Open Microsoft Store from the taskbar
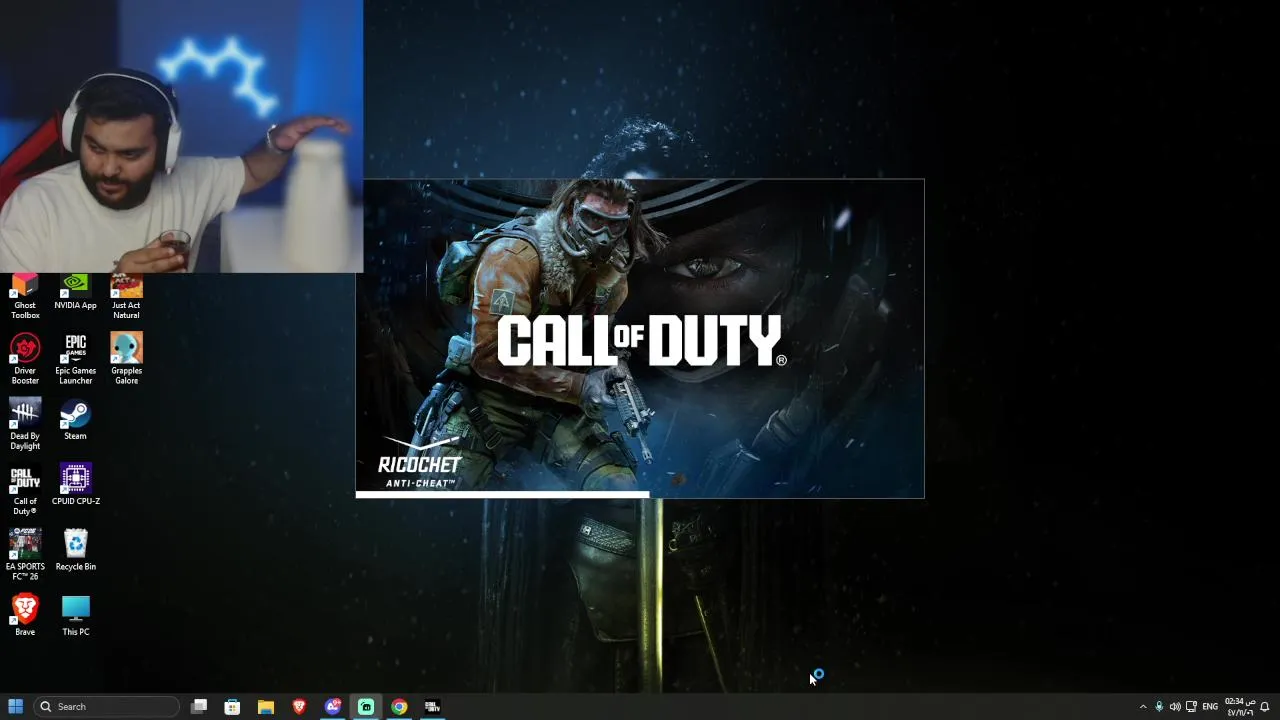The image size is (1280, 720). (x=232, y=706)
